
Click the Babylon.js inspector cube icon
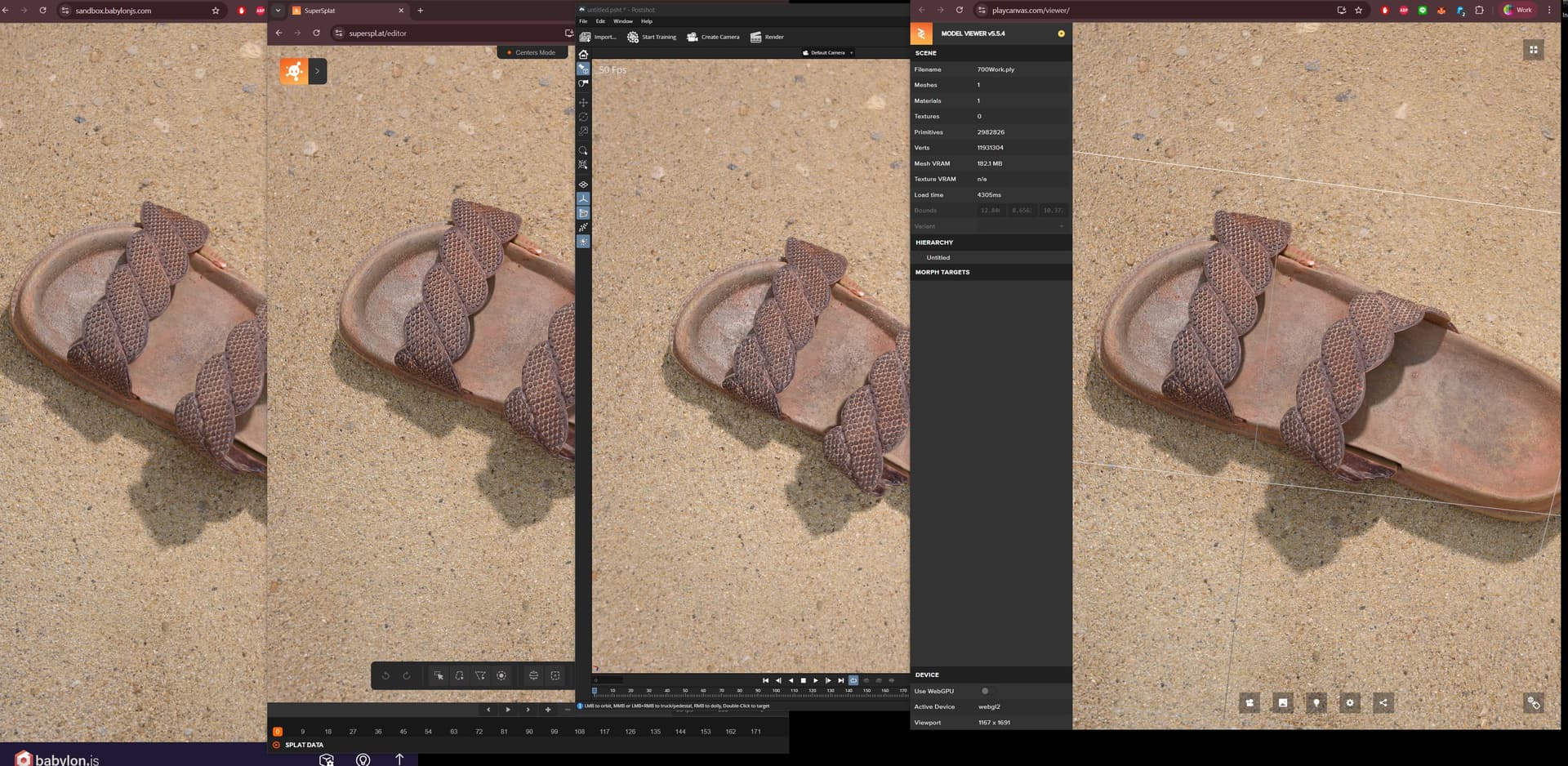click(x=327, y=759)
